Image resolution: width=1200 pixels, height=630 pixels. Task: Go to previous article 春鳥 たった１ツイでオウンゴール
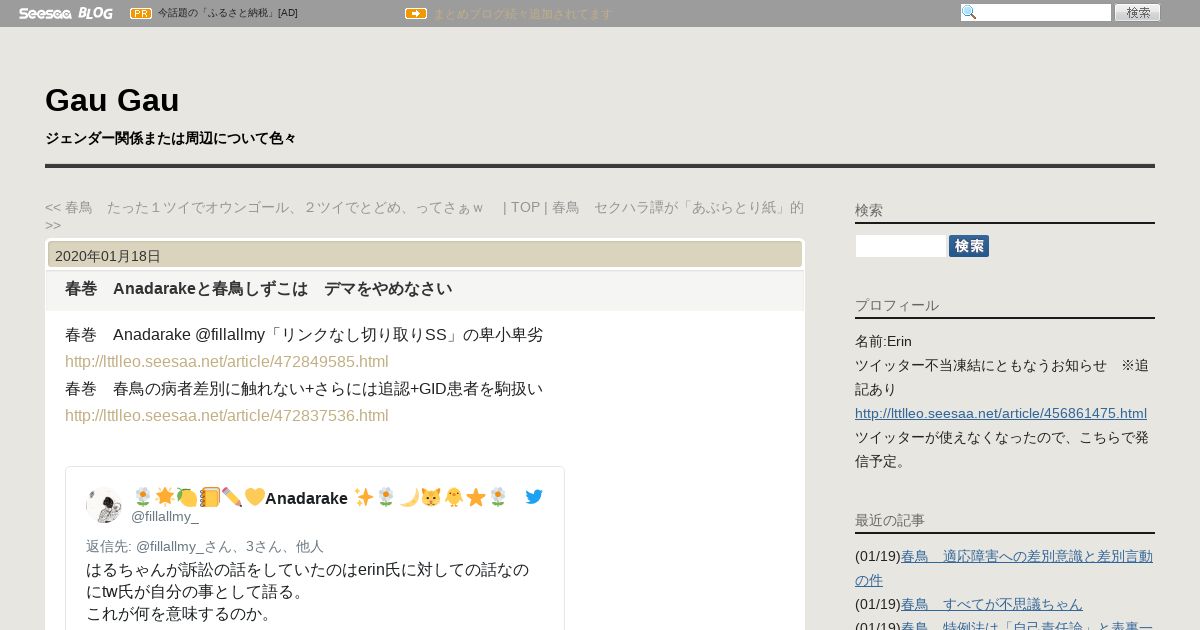tap(264, 207)
